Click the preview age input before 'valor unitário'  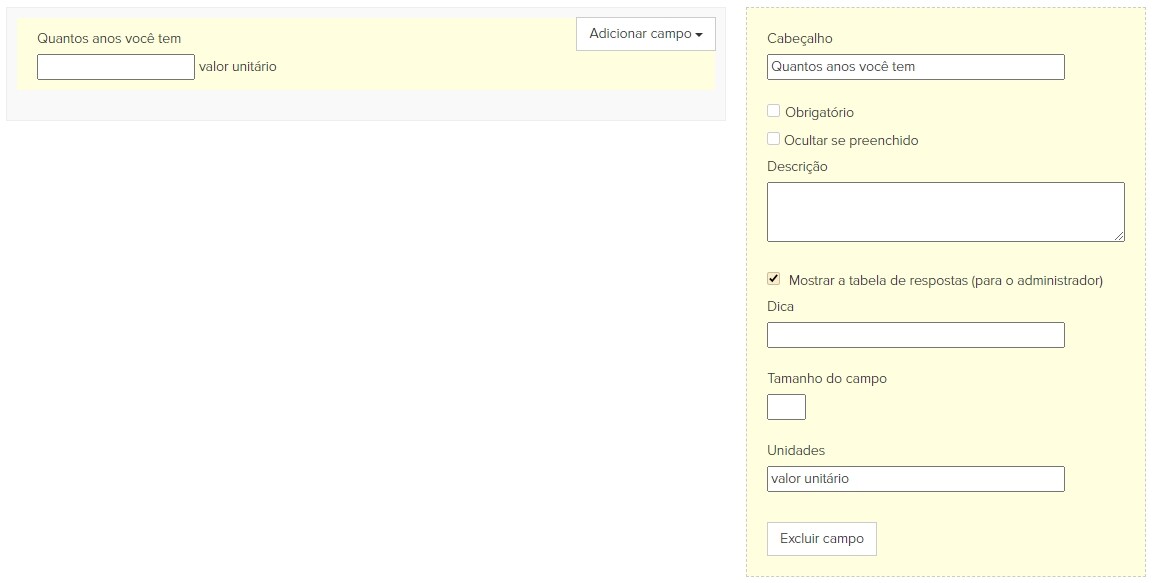(x=116, y=67)
